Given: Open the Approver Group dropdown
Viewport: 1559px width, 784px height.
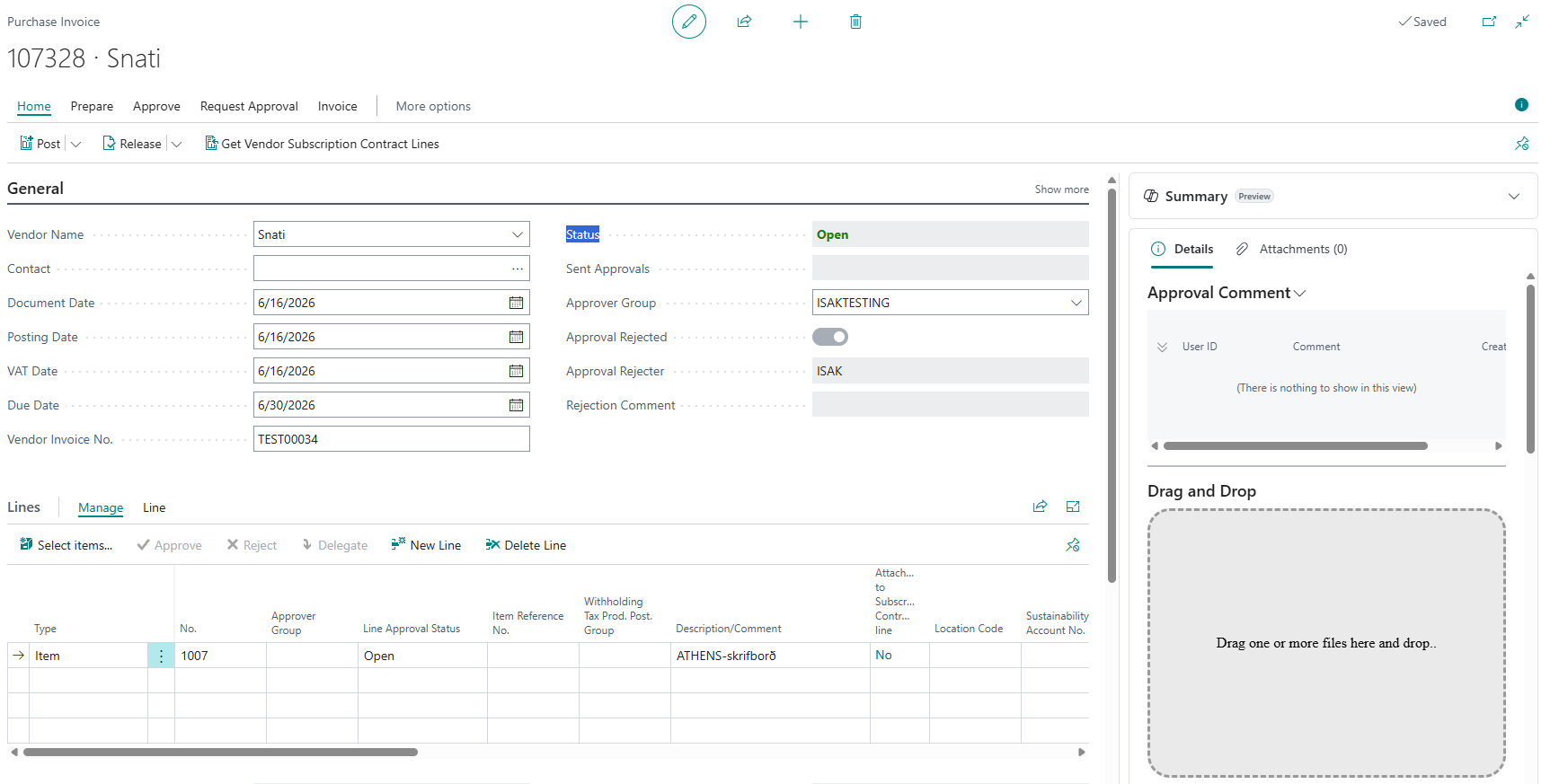Looking at the screenshot, I should (1076, 303).
